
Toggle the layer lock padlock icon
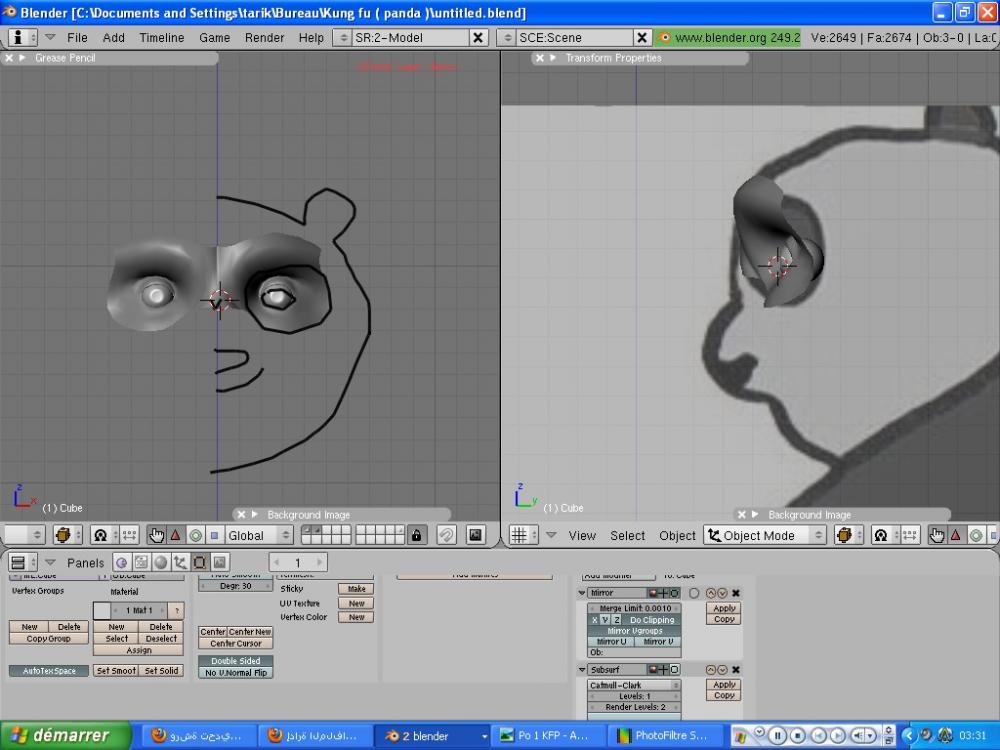coord(416,535)
